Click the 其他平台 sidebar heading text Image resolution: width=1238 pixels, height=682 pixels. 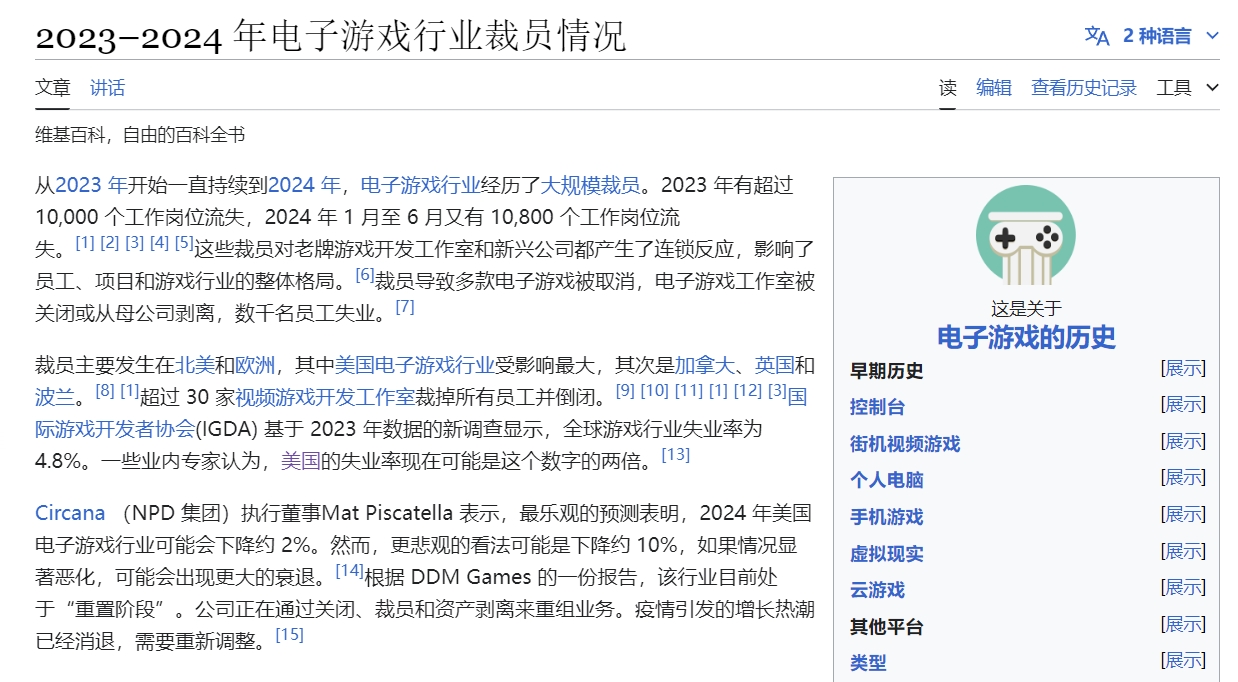pos(886,627)
